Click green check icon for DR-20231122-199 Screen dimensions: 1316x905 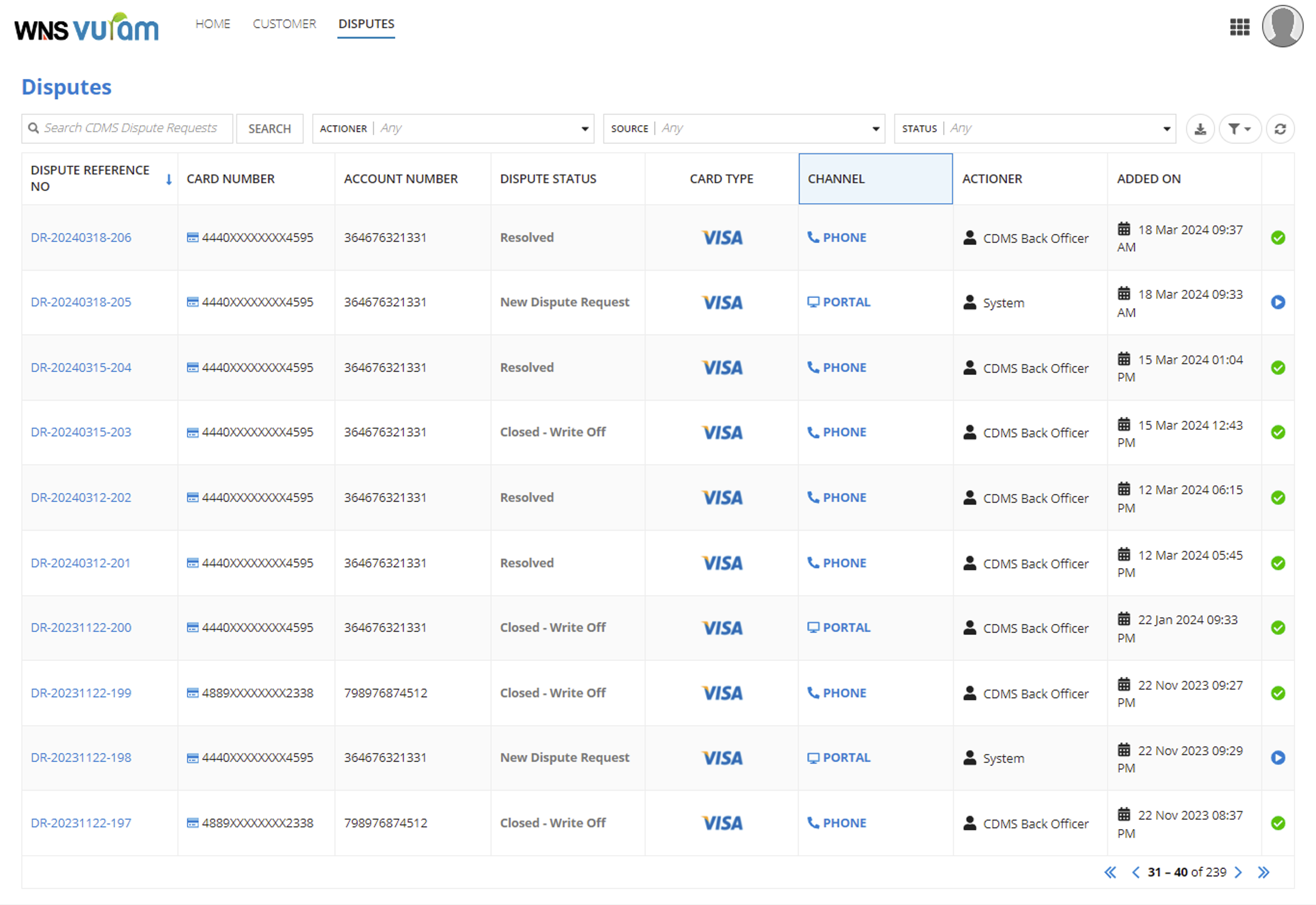[1277, 693]
